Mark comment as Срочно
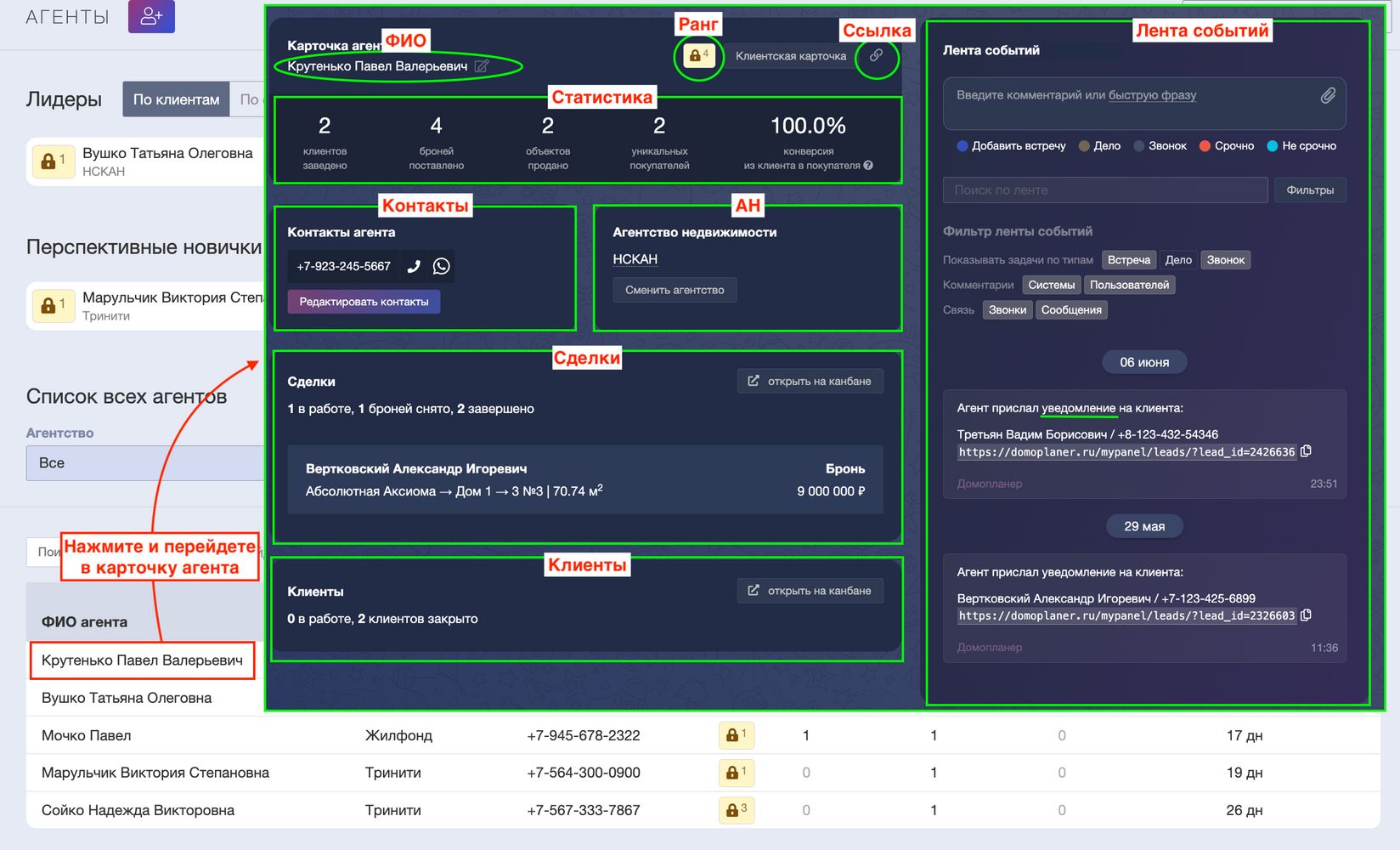This screenshot has height=850, width=1400. [x=1227, y=145]
